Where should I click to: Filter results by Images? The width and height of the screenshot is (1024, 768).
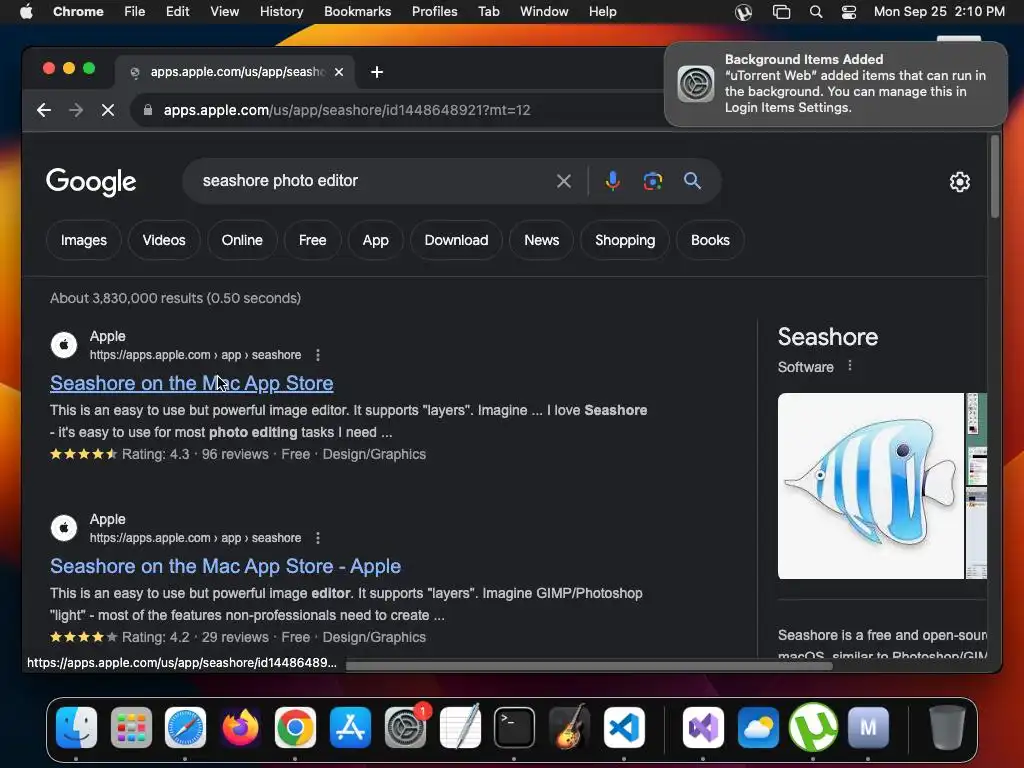(x=84, y=240)
